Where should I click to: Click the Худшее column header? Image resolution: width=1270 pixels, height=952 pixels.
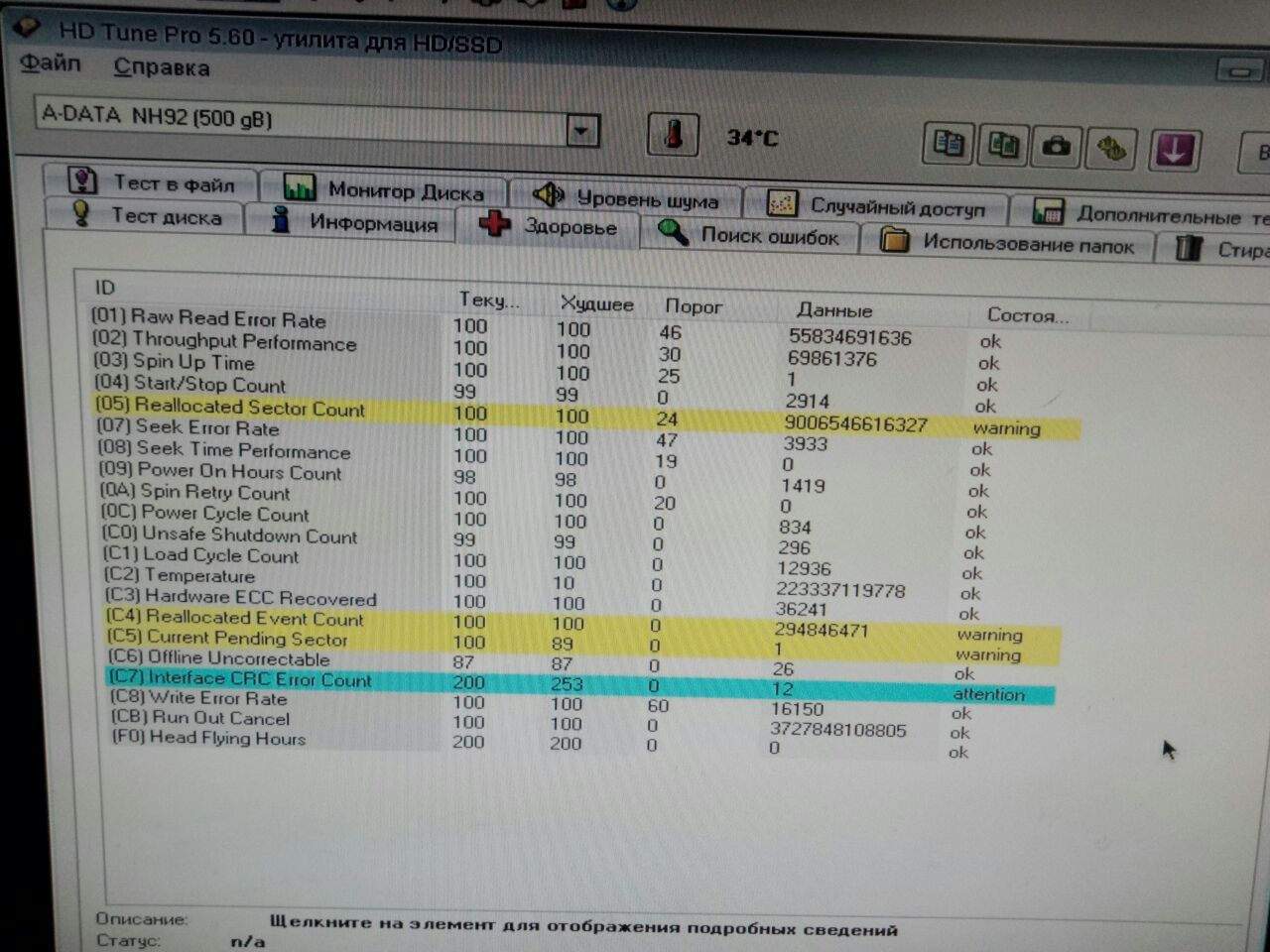coord(596,303)
